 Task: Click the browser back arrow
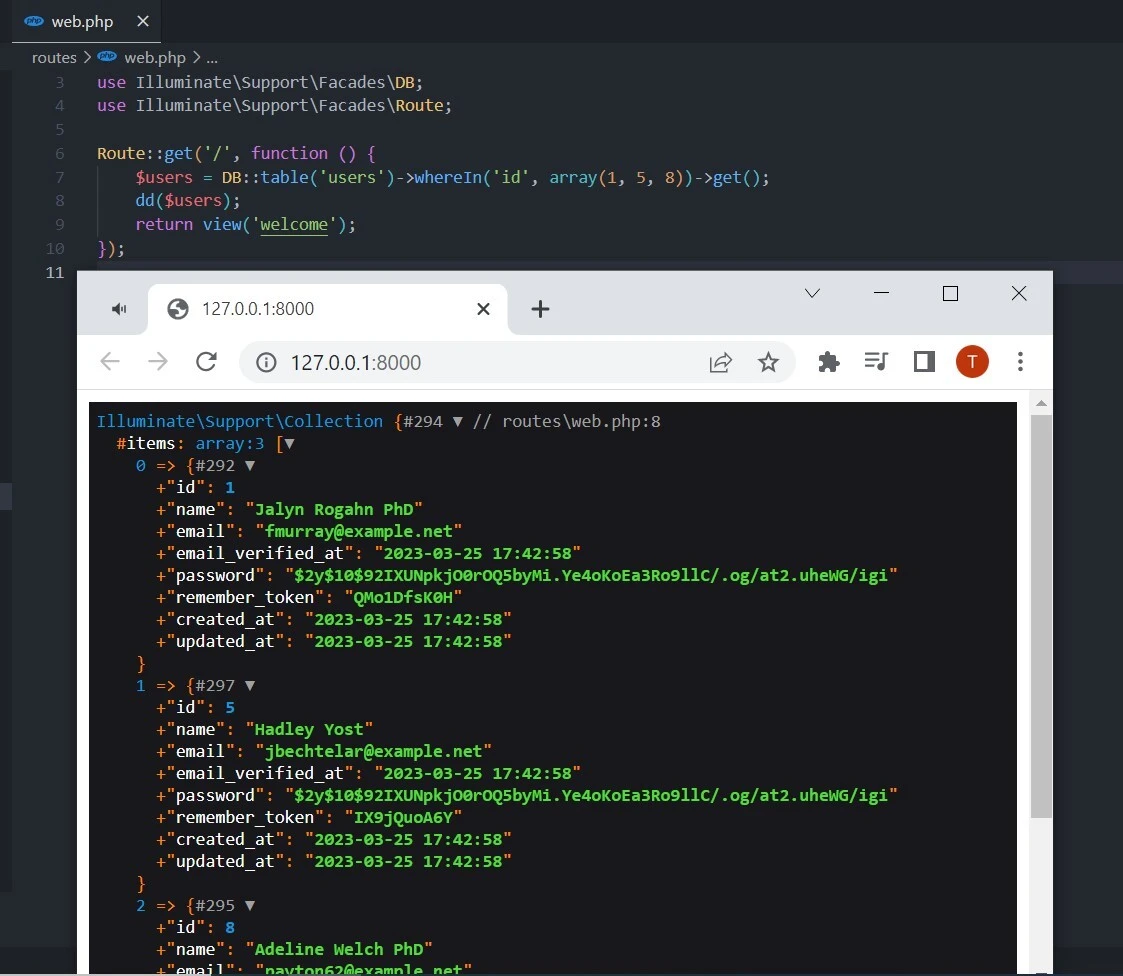click(110, 362)
